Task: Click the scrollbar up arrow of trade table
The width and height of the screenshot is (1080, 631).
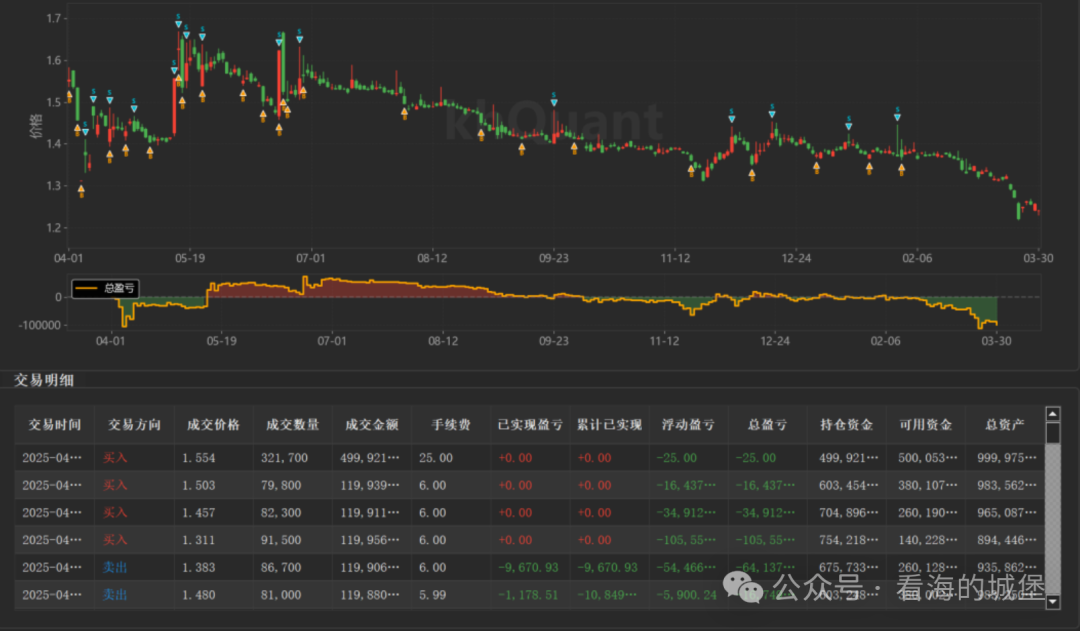Action: 1052,414
